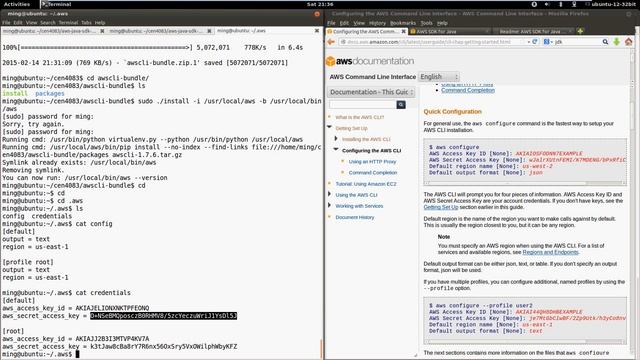The image size is (640, 360).
Task: Open the network indicator in top bar
Action: 574,4
